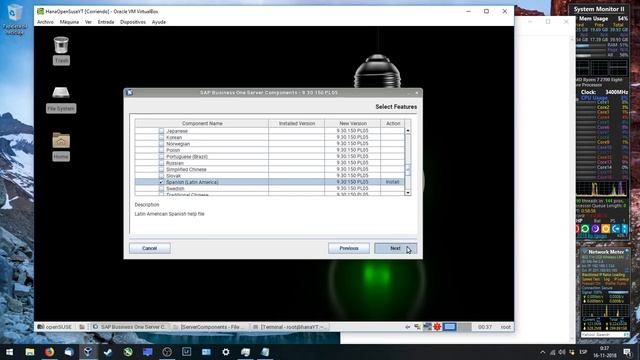Image resolution: width=640 pixels, height=360 pixels.
Task: Click the Installed Version column header
Action: (297, 123)
